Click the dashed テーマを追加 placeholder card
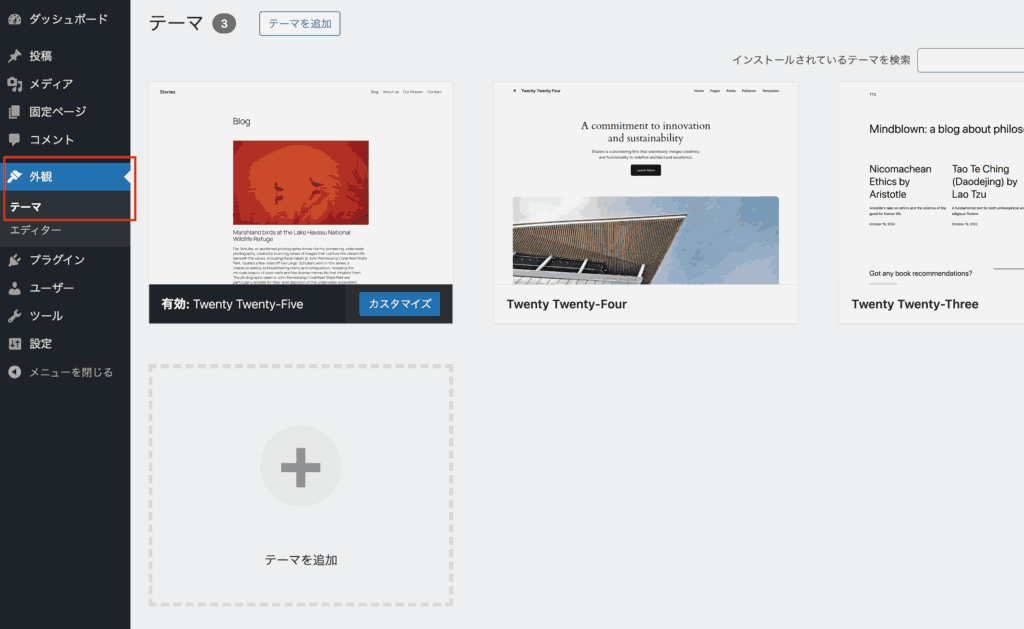This screenshot has height=629, width=1024. pos(300,485)
